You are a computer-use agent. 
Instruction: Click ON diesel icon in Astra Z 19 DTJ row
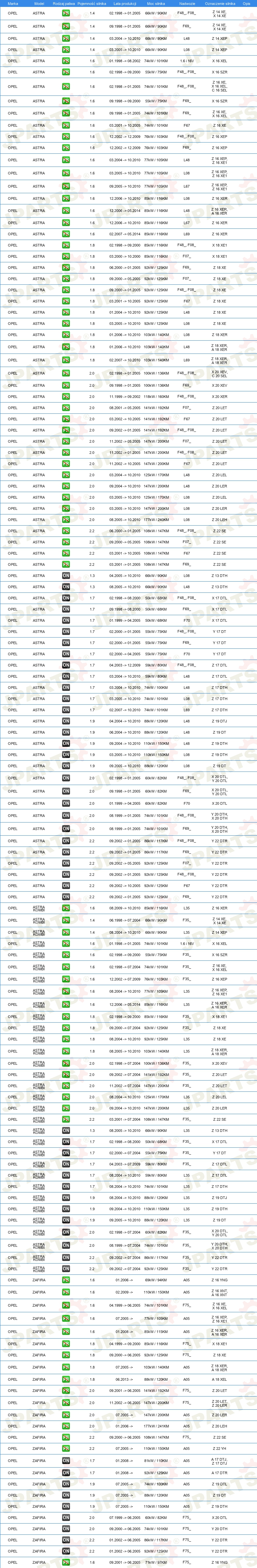tap(66, 721)
